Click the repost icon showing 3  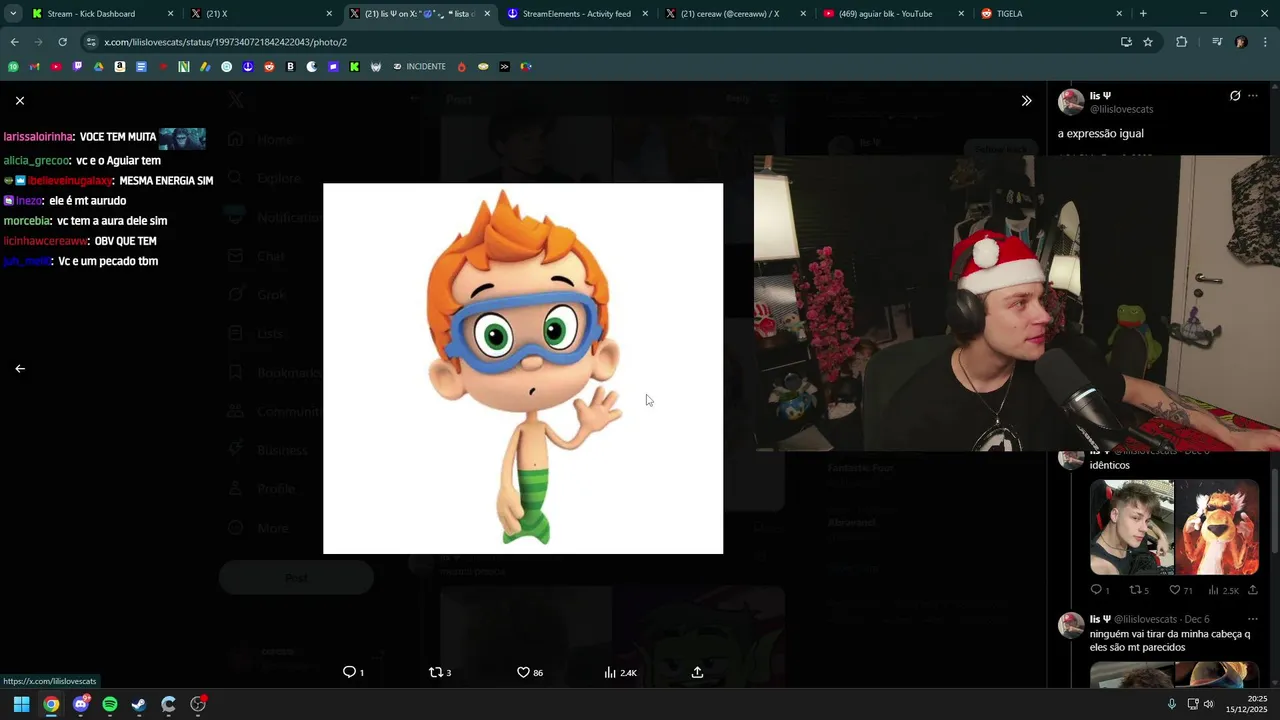436,672
